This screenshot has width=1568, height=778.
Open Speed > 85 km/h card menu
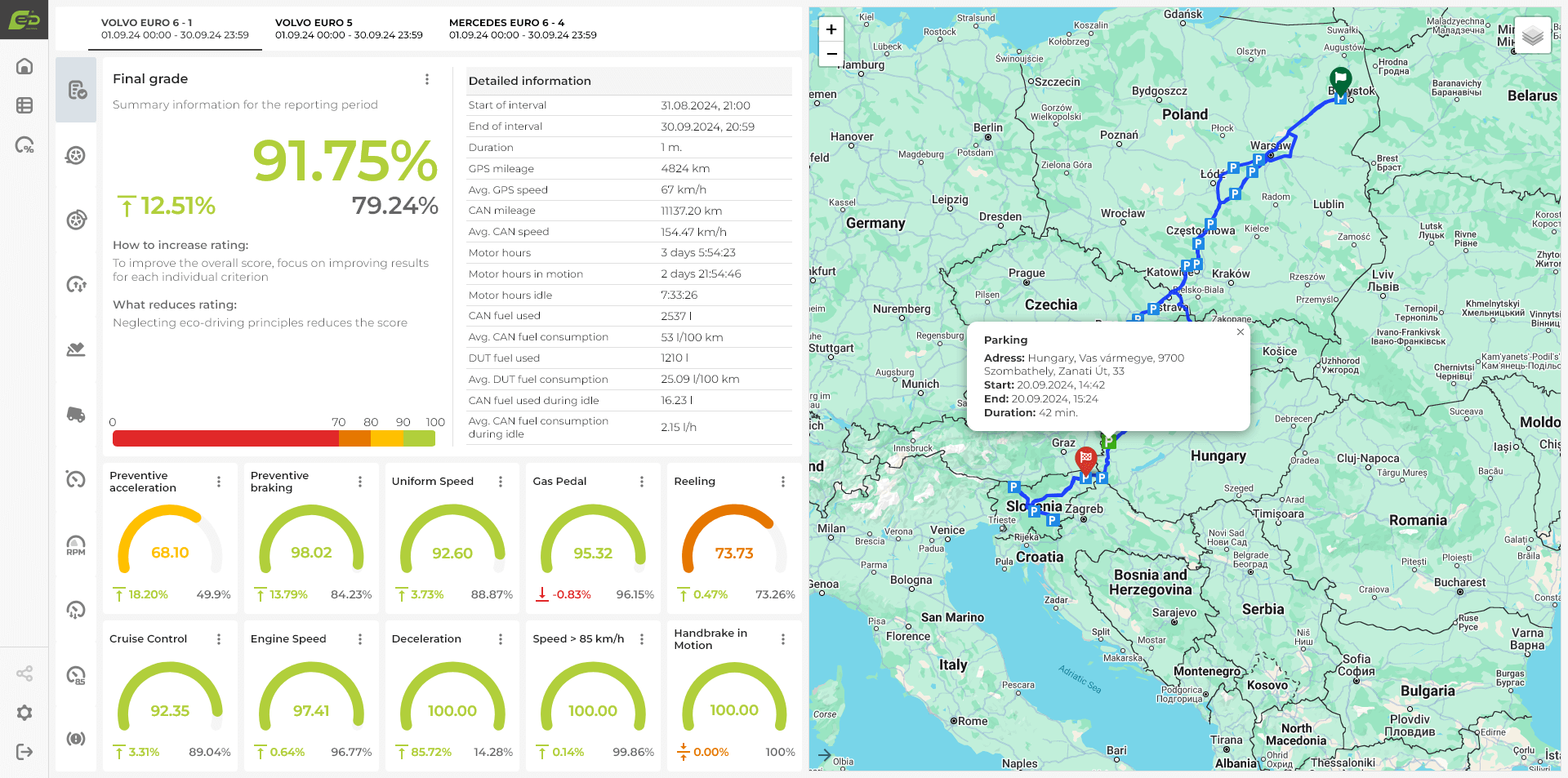tap(642, 639)
